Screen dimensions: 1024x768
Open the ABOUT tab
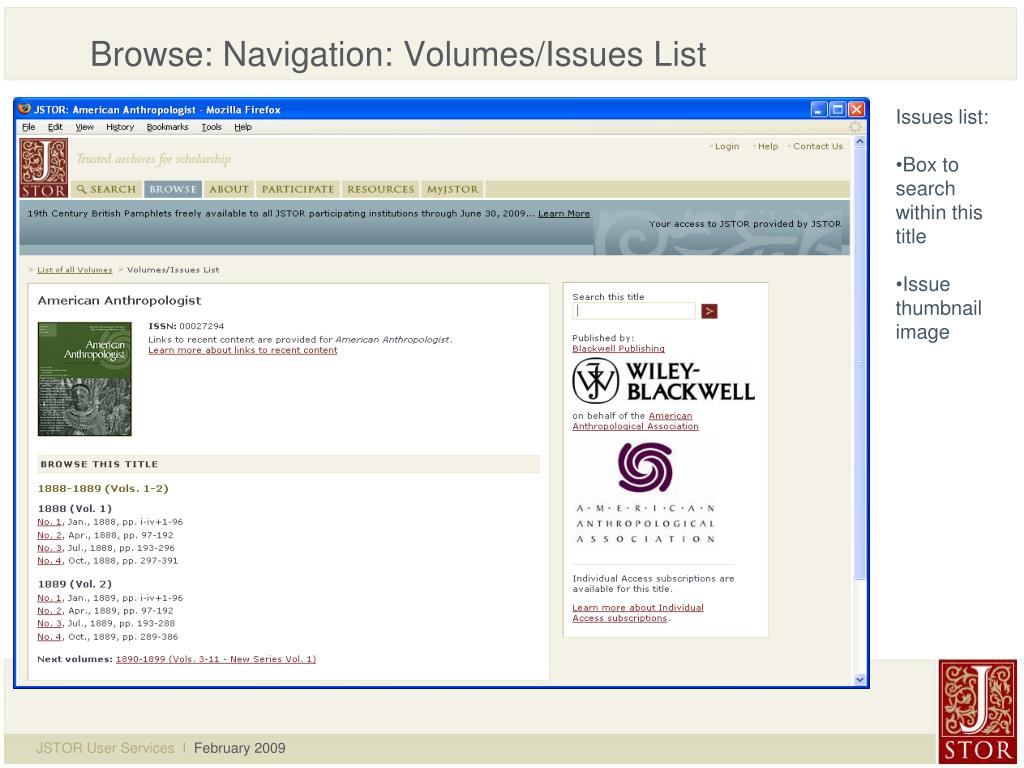point(229,189)
